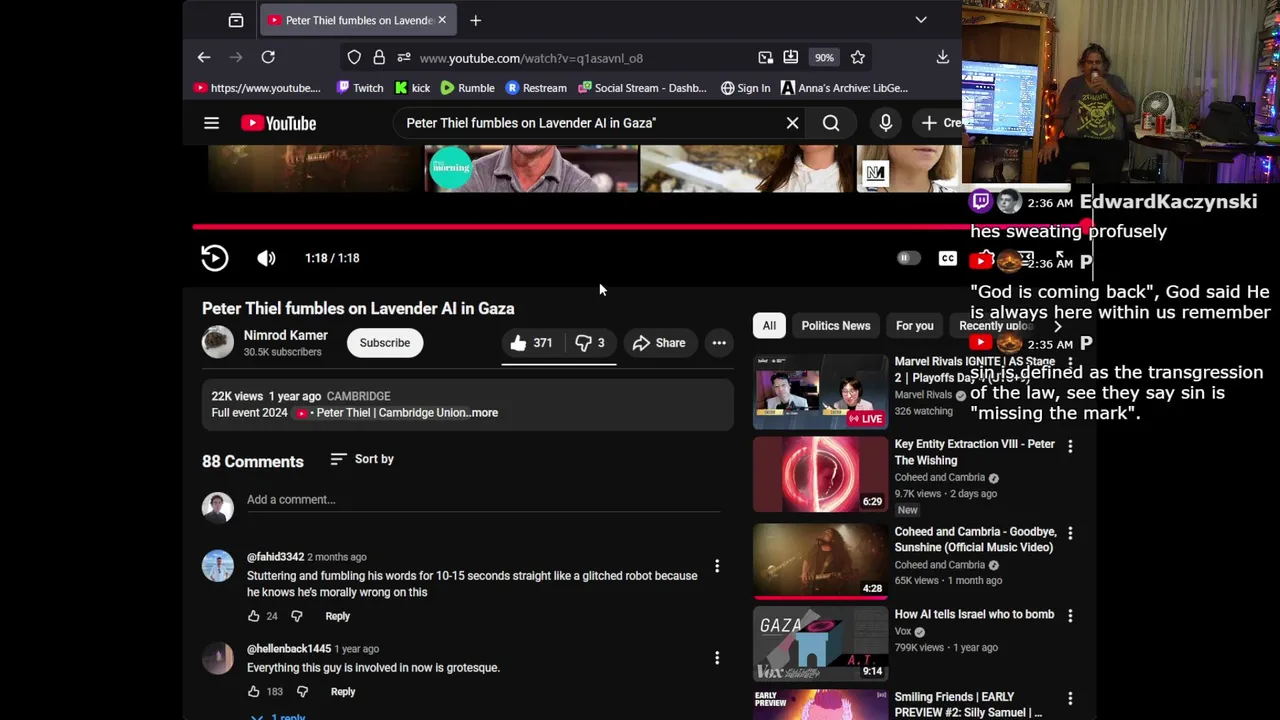
Task: Click the Share button
Action: pyautogui.click(x=659, y=343)
